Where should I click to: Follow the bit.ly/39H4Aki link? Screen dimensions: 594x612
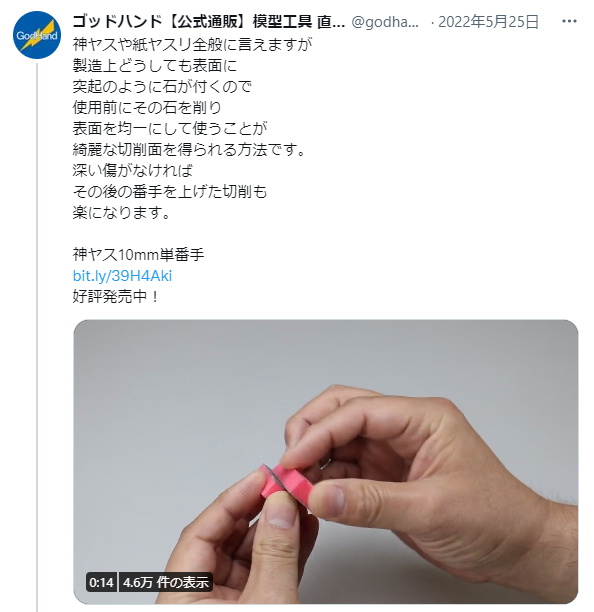click(x=122, y=276)
